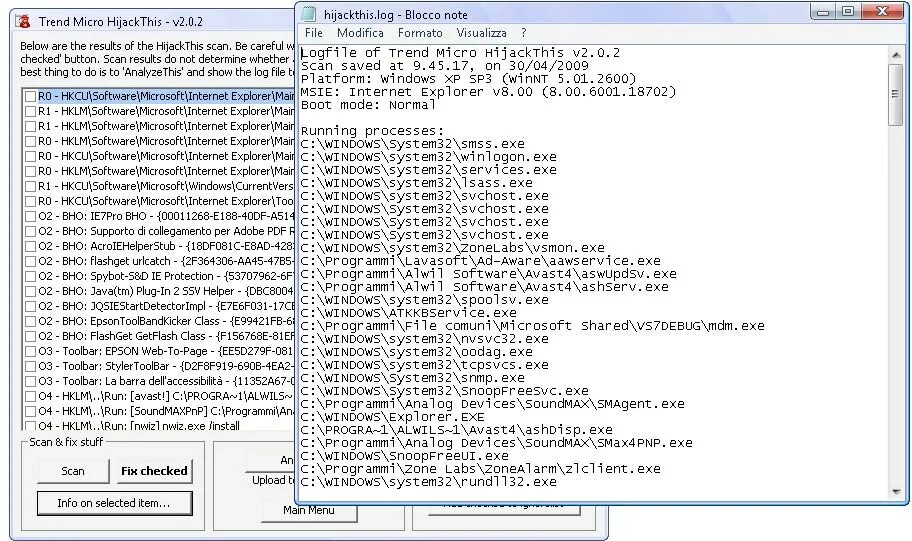Click the 'Boot mode: Normal' line
This screenshot has height=541, width=912.
click(x=368, y=105)
